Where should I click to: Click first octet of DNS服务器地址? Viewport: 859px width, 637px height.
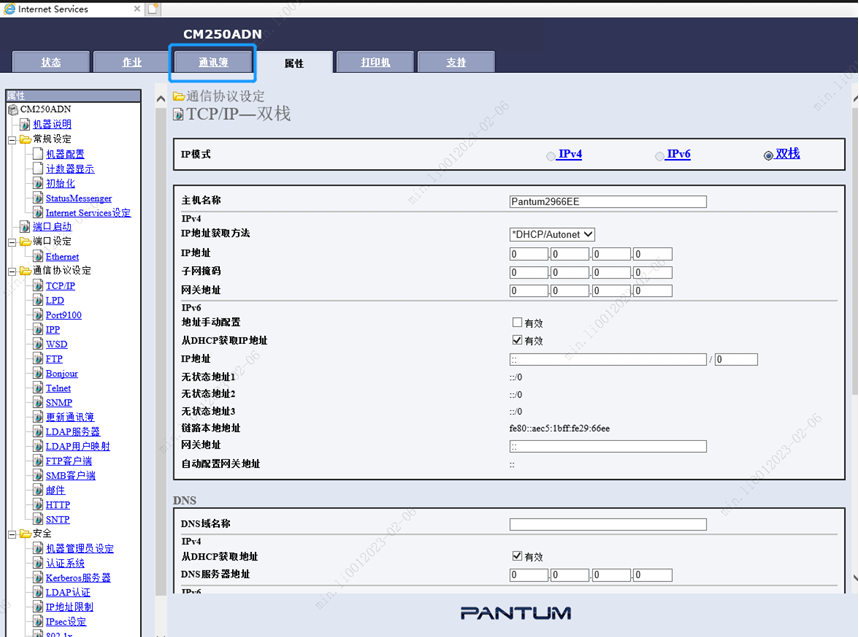[x=529, y=575]
